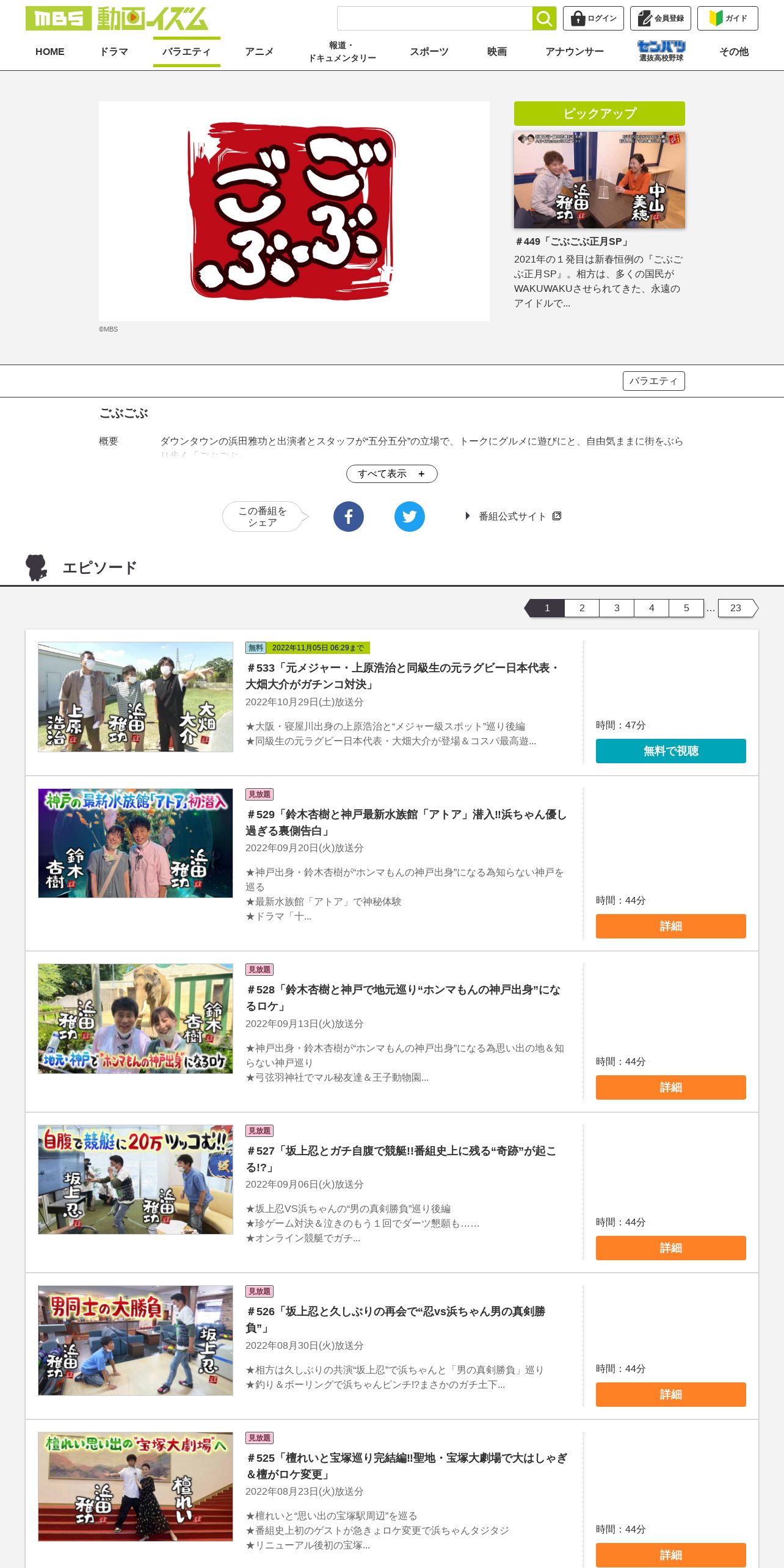Go to pagination page 2
Screen dimensions: 784x1568
[x=582, y=608]
